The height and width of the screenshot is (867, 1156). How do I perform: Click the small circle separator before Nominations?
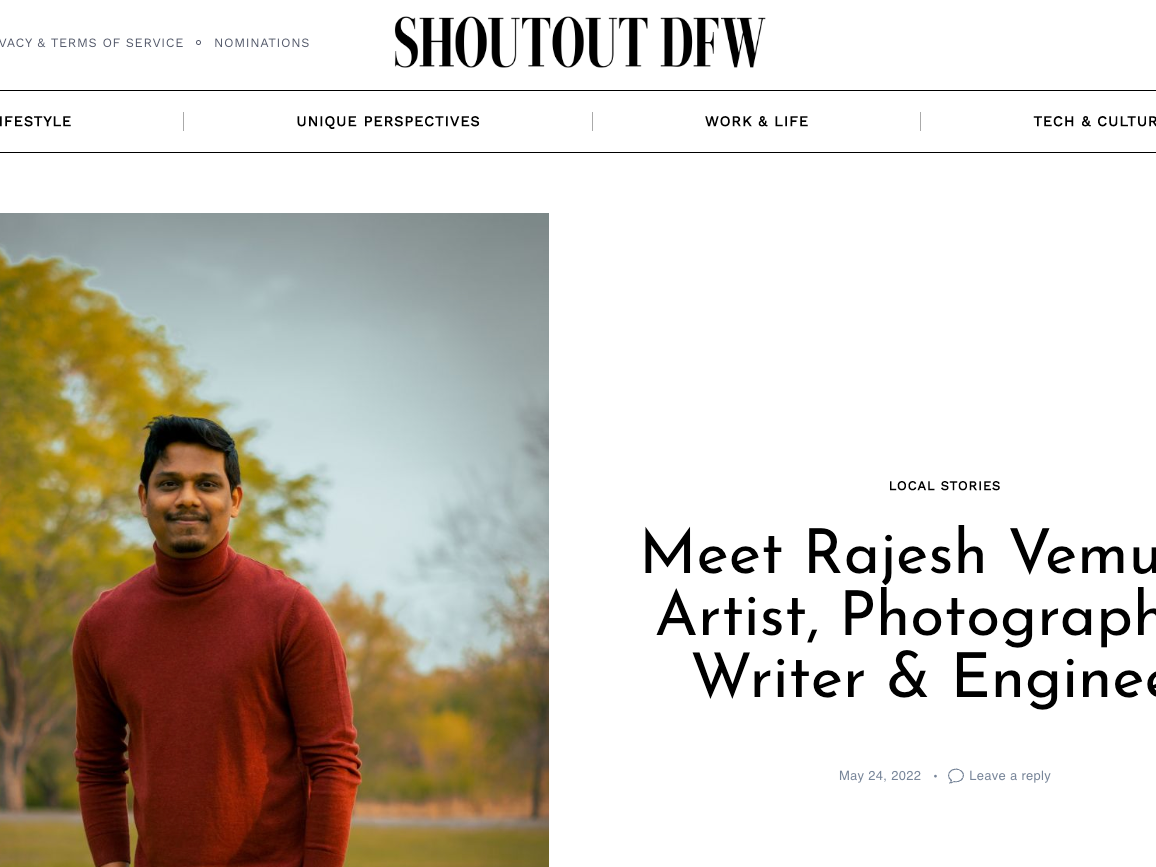tap(198, 43)
